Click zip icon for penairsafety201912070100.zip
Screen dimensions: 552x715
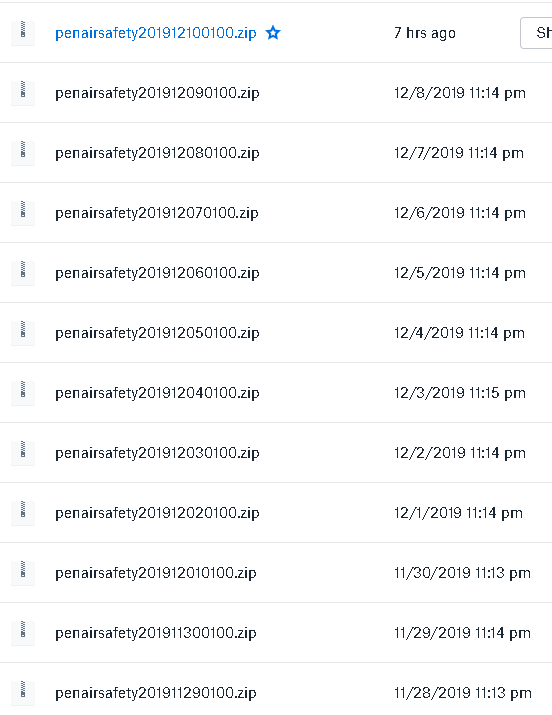coord(23,212)
